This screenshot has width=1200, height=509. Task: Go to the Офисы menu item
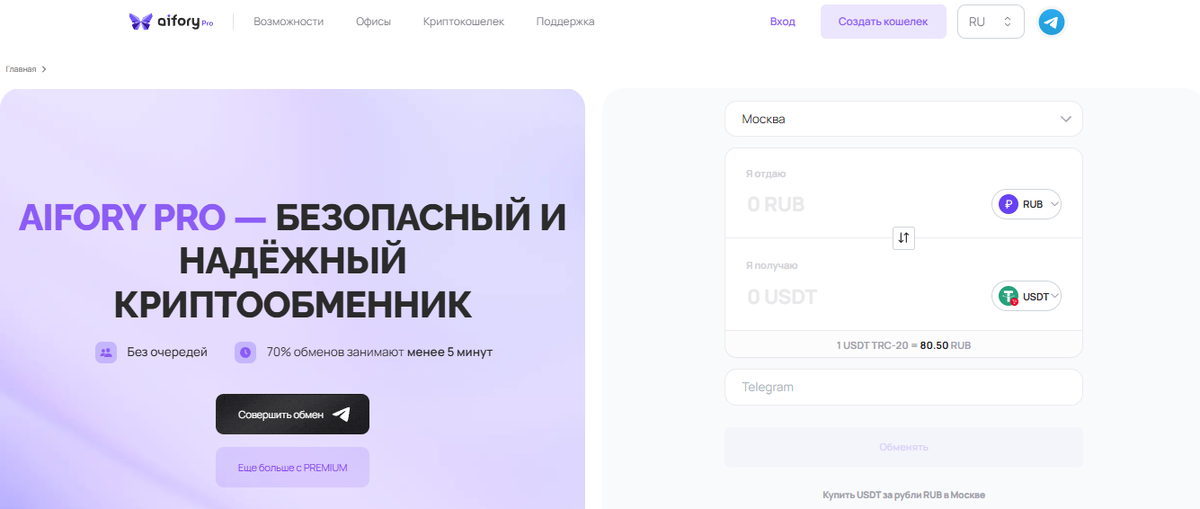[373, 21]
